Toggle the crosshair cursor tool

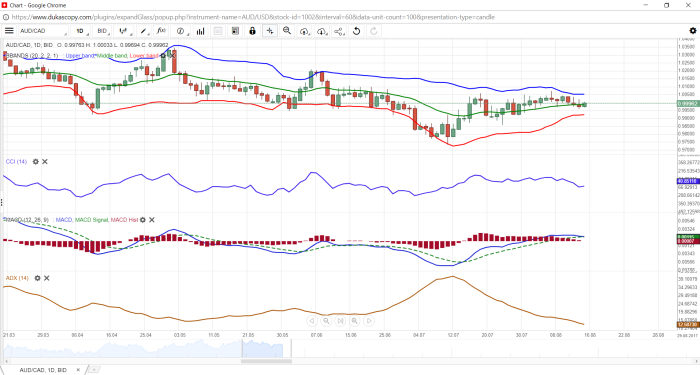click(x=270, y=31)
